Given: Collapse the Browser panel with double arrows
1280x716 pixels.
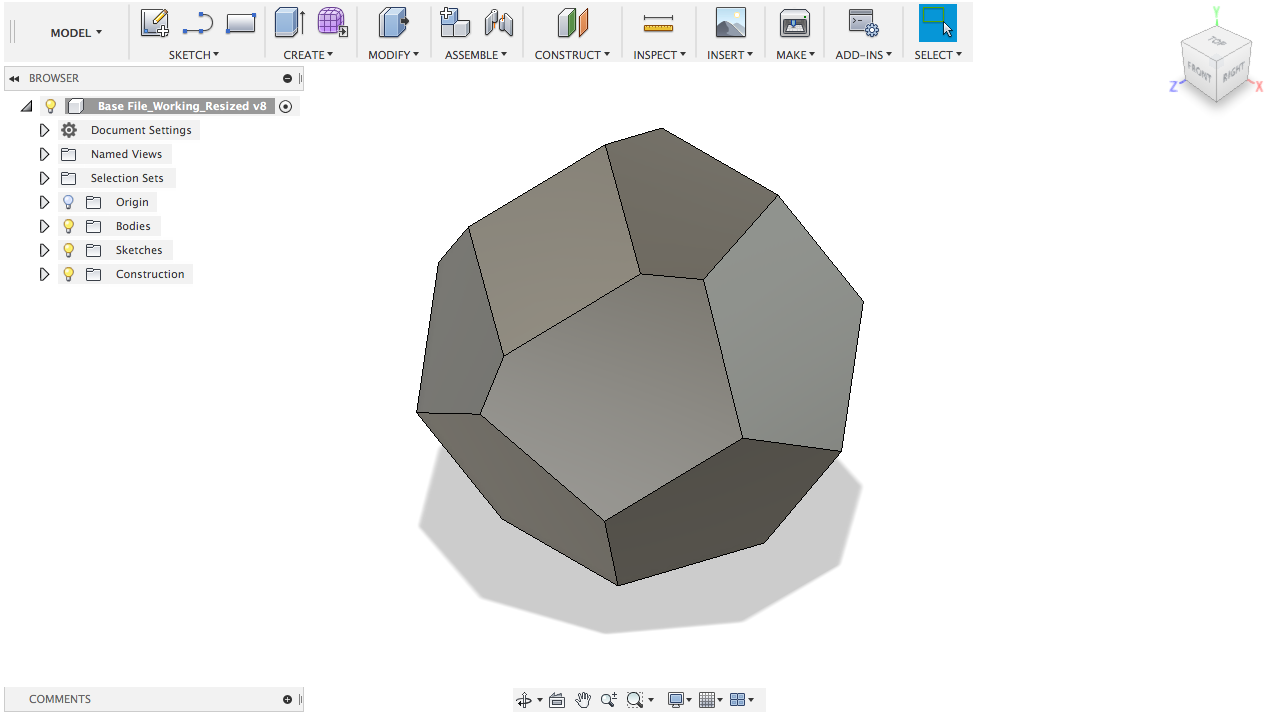Looking at the screenshot, I should (15, 78).
